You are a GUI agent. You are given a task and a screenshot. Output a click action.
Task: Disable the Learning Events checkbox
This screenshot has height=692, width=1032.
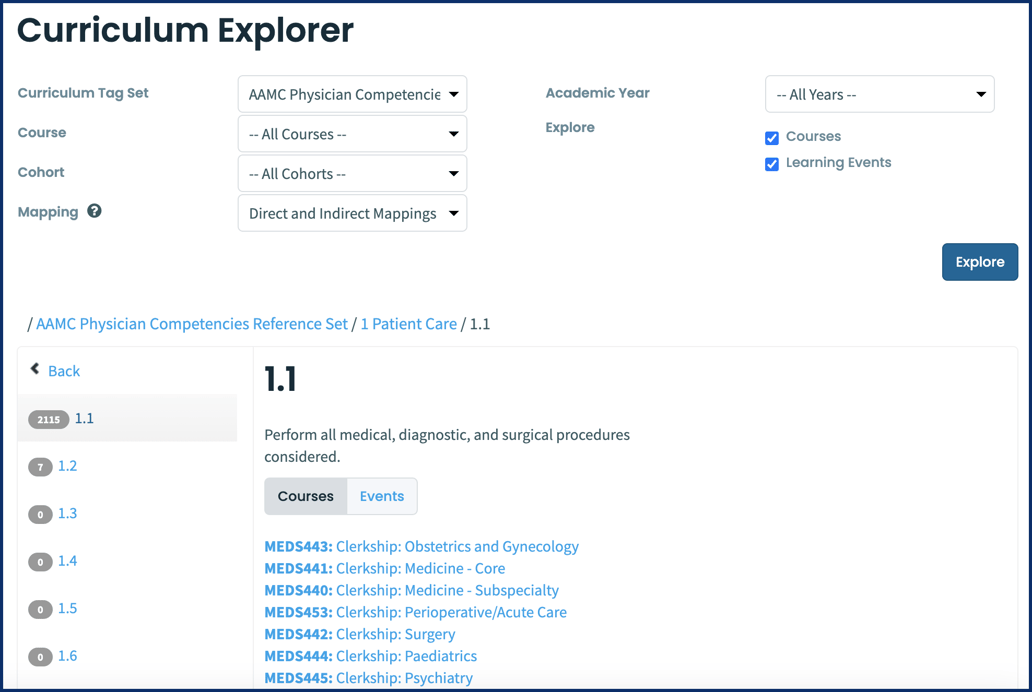[x=771, y=164]
